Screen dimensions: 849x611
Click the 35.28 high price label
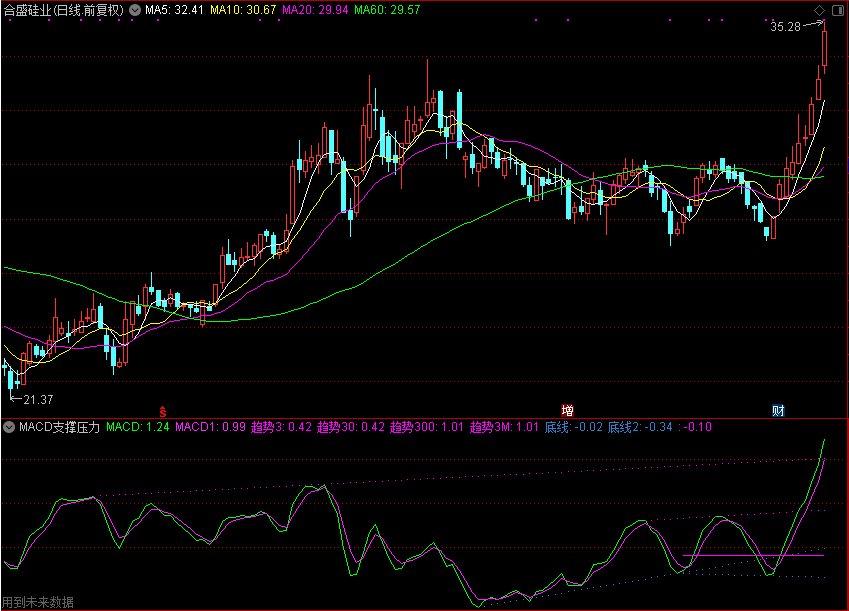click(785, 27)
